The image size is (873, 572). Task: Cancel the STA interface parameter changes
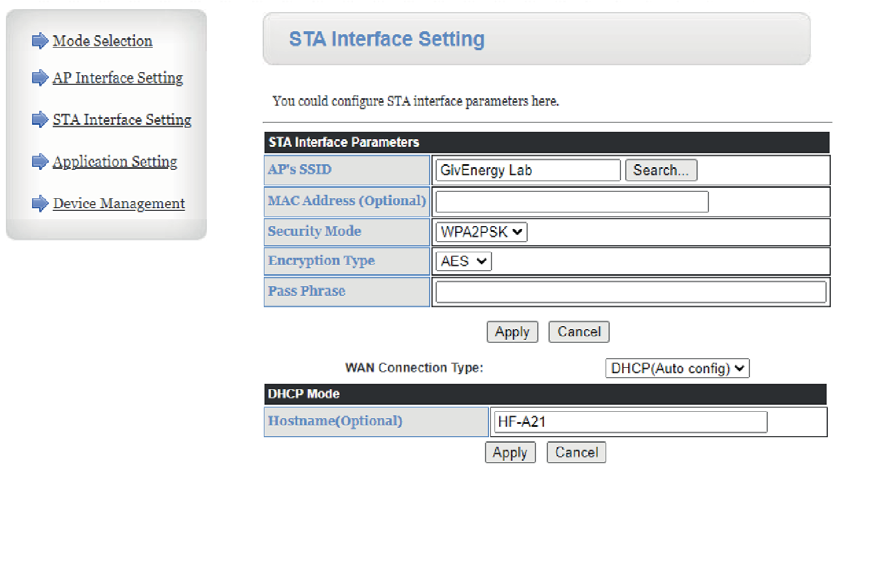(579, 332)
